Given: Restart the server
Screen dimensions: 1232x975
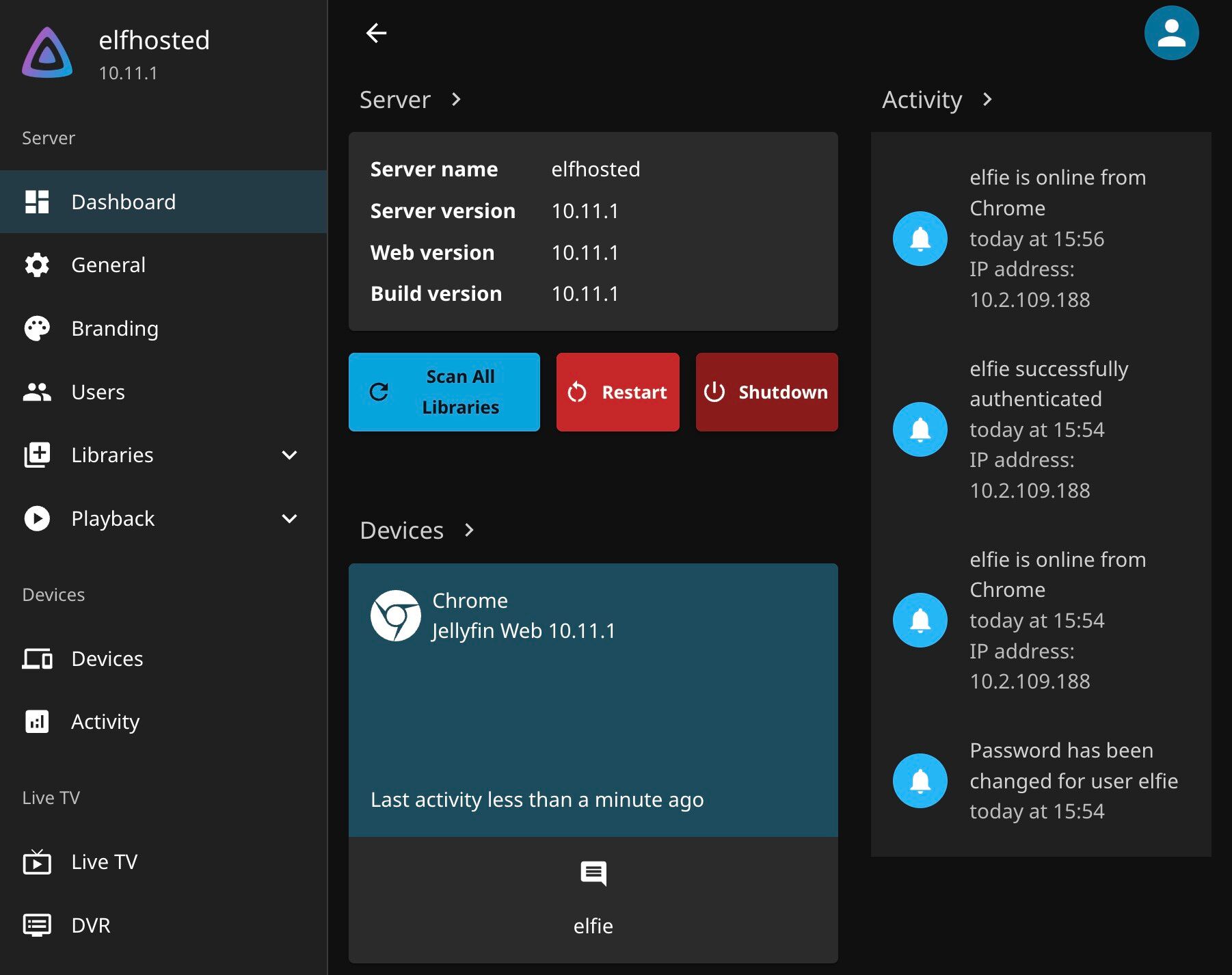Looking at the screenshot, I should tap(618, 392).
